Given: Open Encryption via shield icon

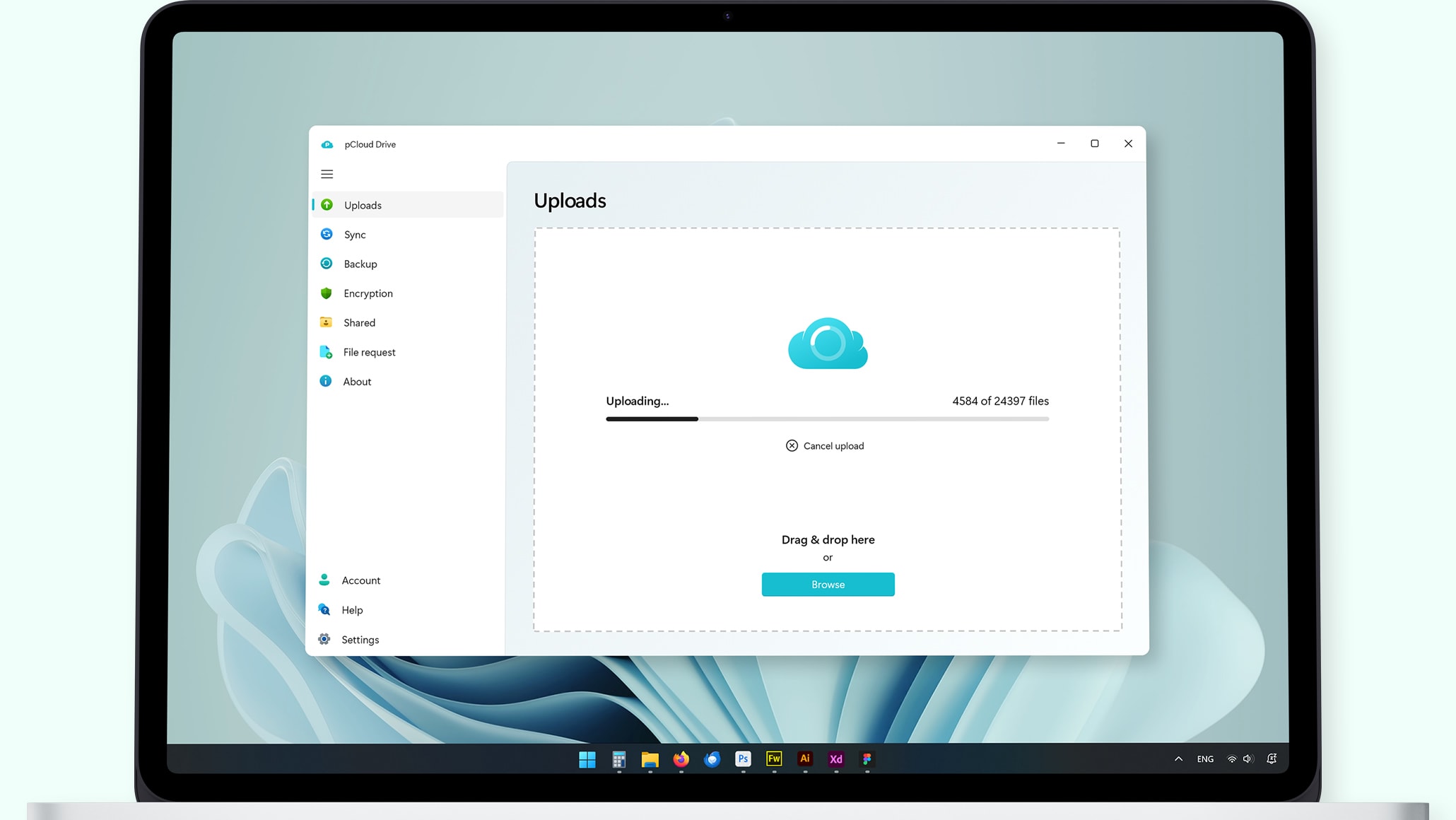Looking at the screenshot, I should pos(326,293).
